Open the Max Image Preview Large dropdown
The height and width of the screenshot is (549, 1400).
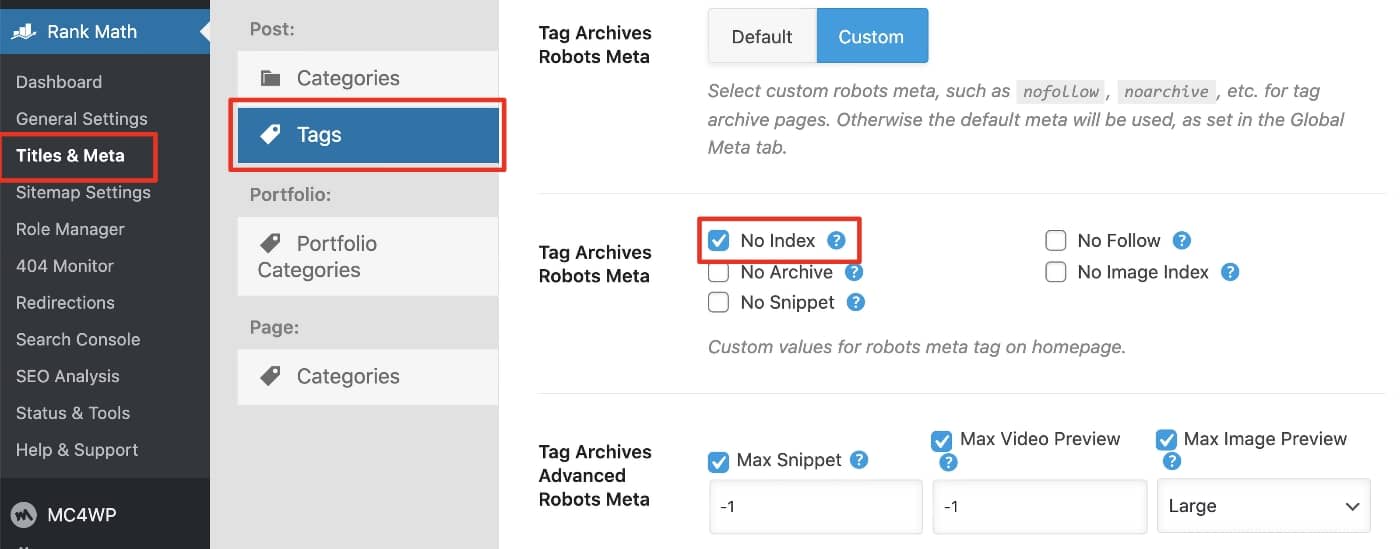point(1263,506)
